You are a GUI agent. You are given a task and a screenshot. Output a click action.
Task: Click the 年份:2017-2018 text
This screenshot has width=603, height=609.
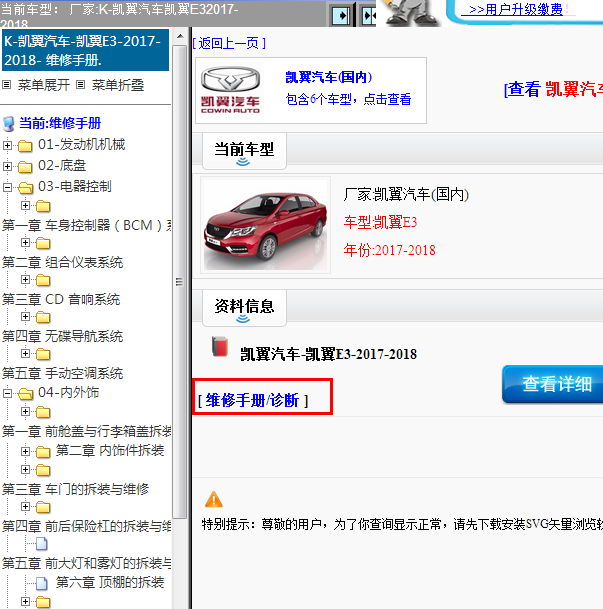point(389,251)
